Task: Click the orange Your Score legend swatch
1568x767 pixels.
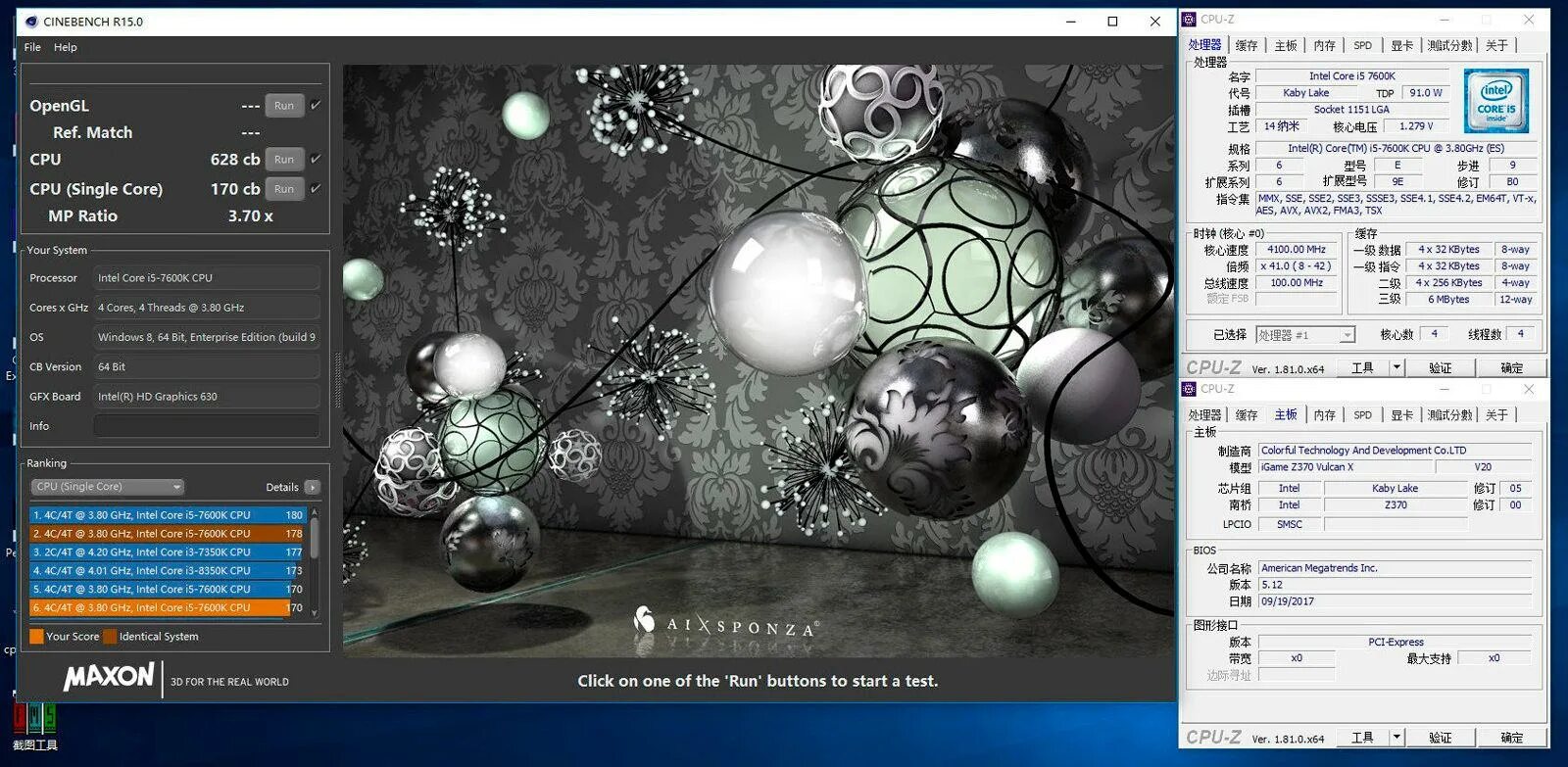Action: click(x=36, y=637)
